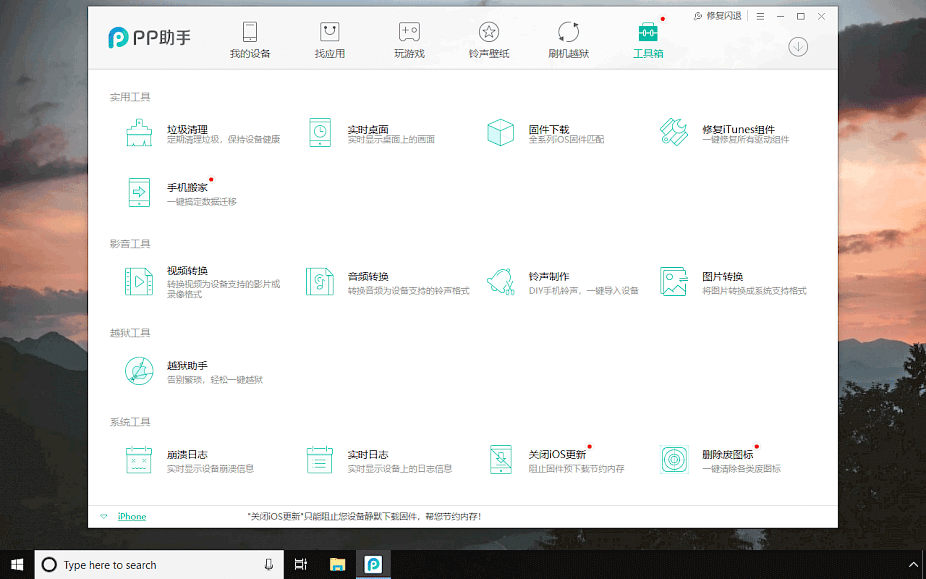Click the 修复闪退 repair crash button
This screenshot has height=579, width=926.
coord(718,17)
